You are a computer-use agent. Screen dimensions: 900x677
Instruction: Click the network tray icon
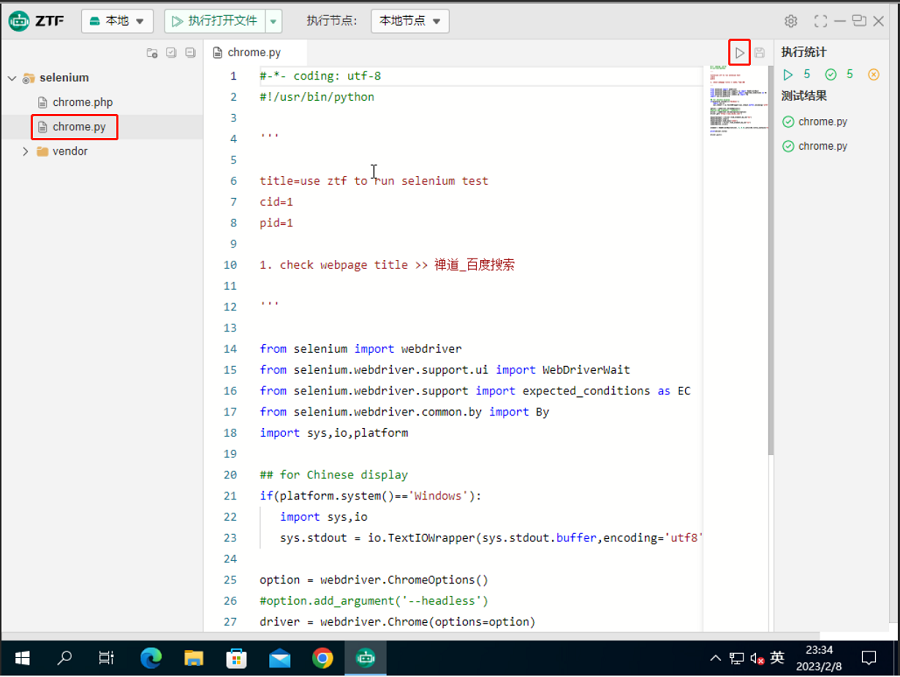[x=736, y=659]
